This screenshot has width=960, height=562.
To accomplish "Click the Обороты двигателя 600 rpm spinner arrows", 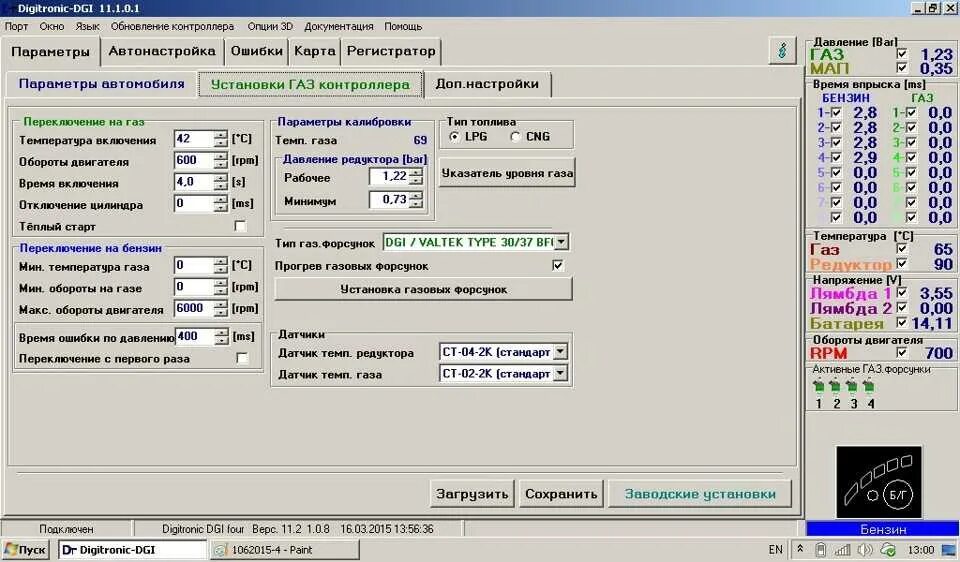I will click(220, 160).
